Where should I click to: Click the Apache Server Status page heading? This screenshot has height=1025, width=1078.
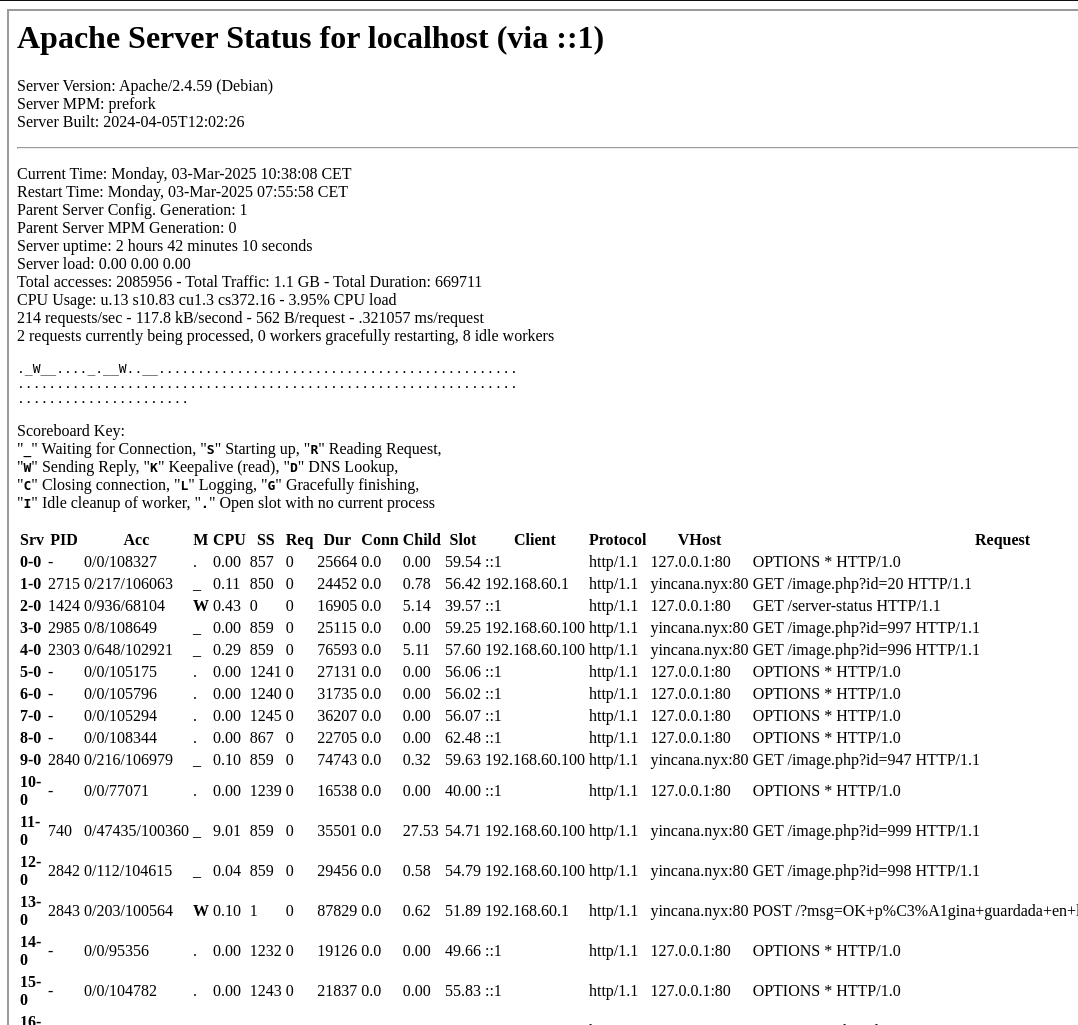[x=310, y=38]
